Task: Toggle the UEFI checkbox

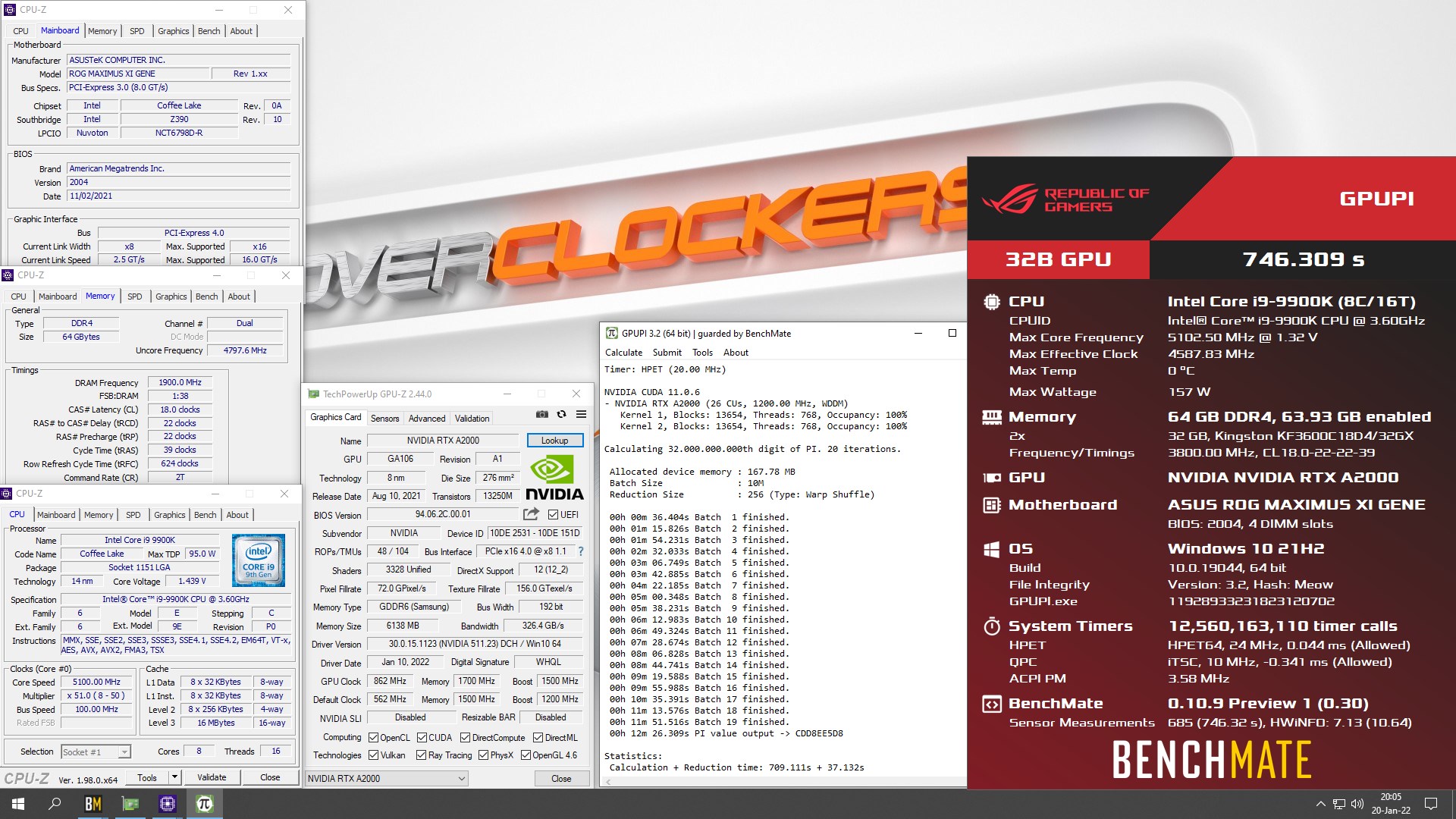Action: 554,514
